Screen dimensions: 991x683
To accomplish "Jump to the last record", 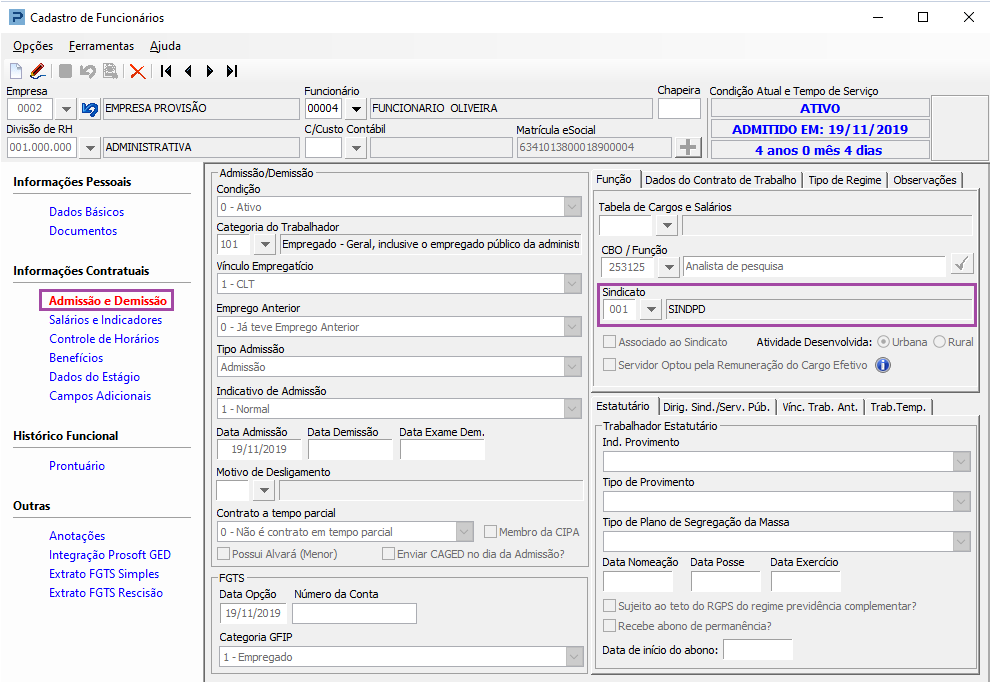I will (x=232, y=71).
